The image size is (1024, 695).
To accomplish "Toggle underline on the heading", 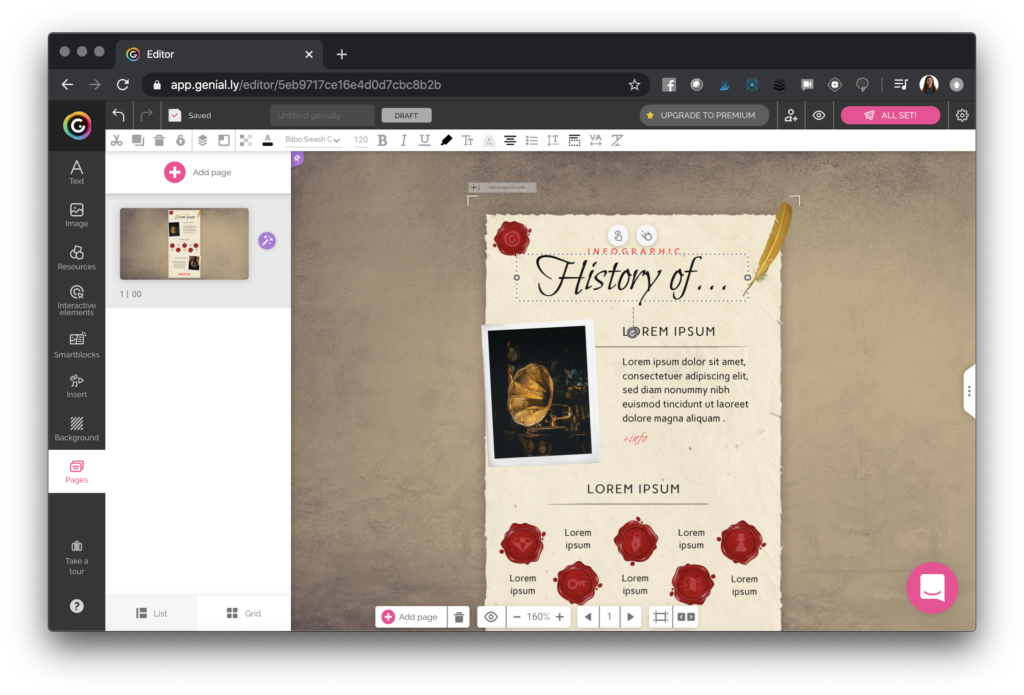I will click(x=424, y=140).
